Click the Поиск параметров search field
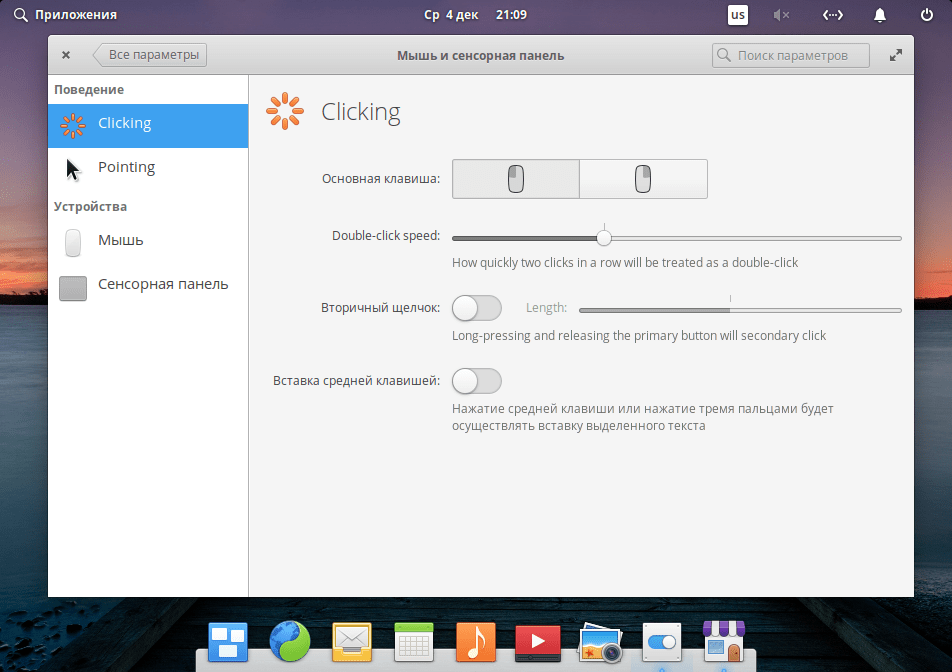Screen dimensions: 952x672 (790, 55)
